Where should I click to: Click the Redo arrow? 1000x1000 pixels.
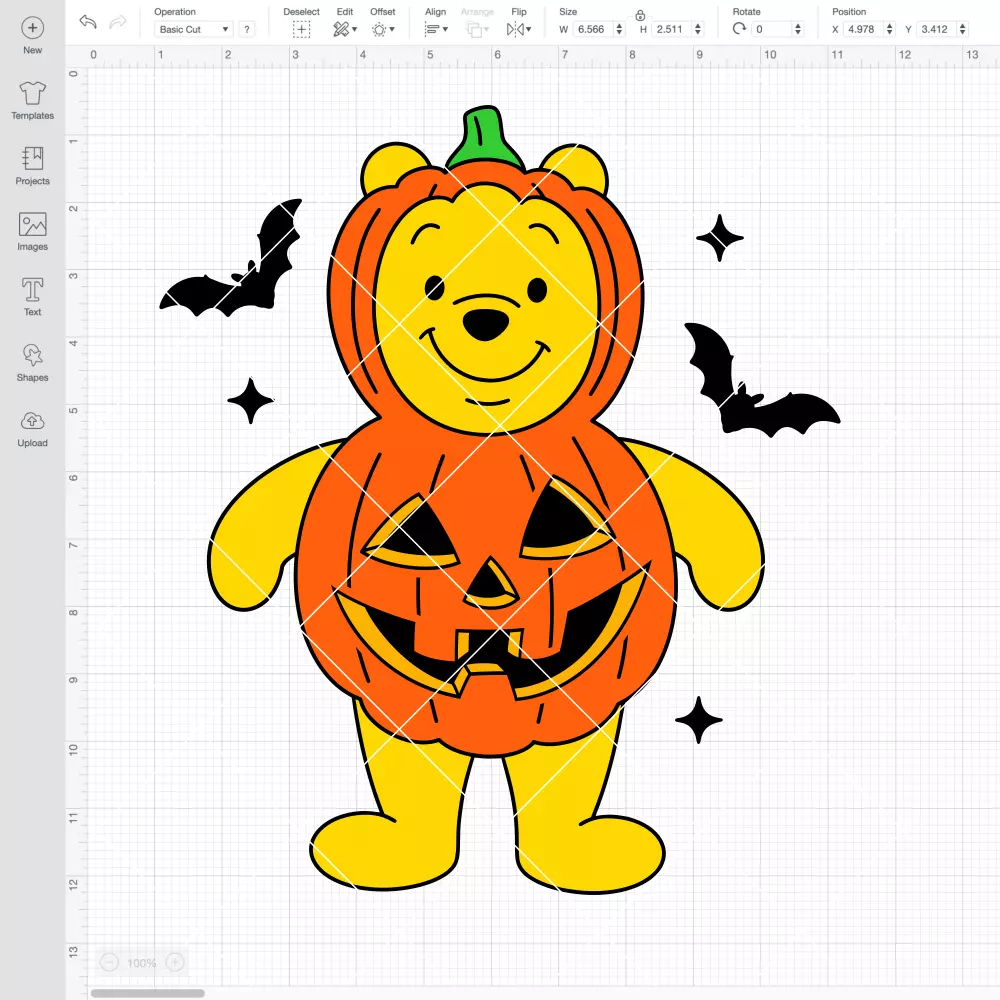coord(118,22)
